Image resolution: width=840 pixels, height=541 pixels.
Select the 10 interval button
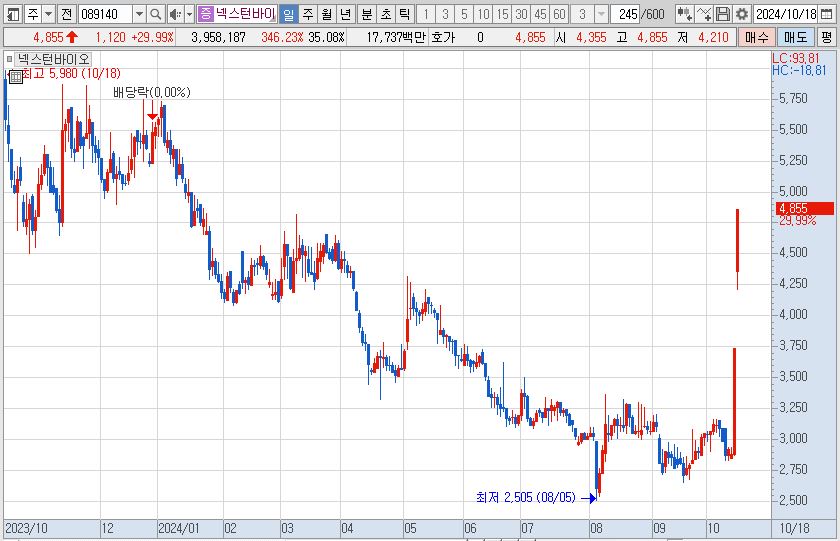coord(483,14)
